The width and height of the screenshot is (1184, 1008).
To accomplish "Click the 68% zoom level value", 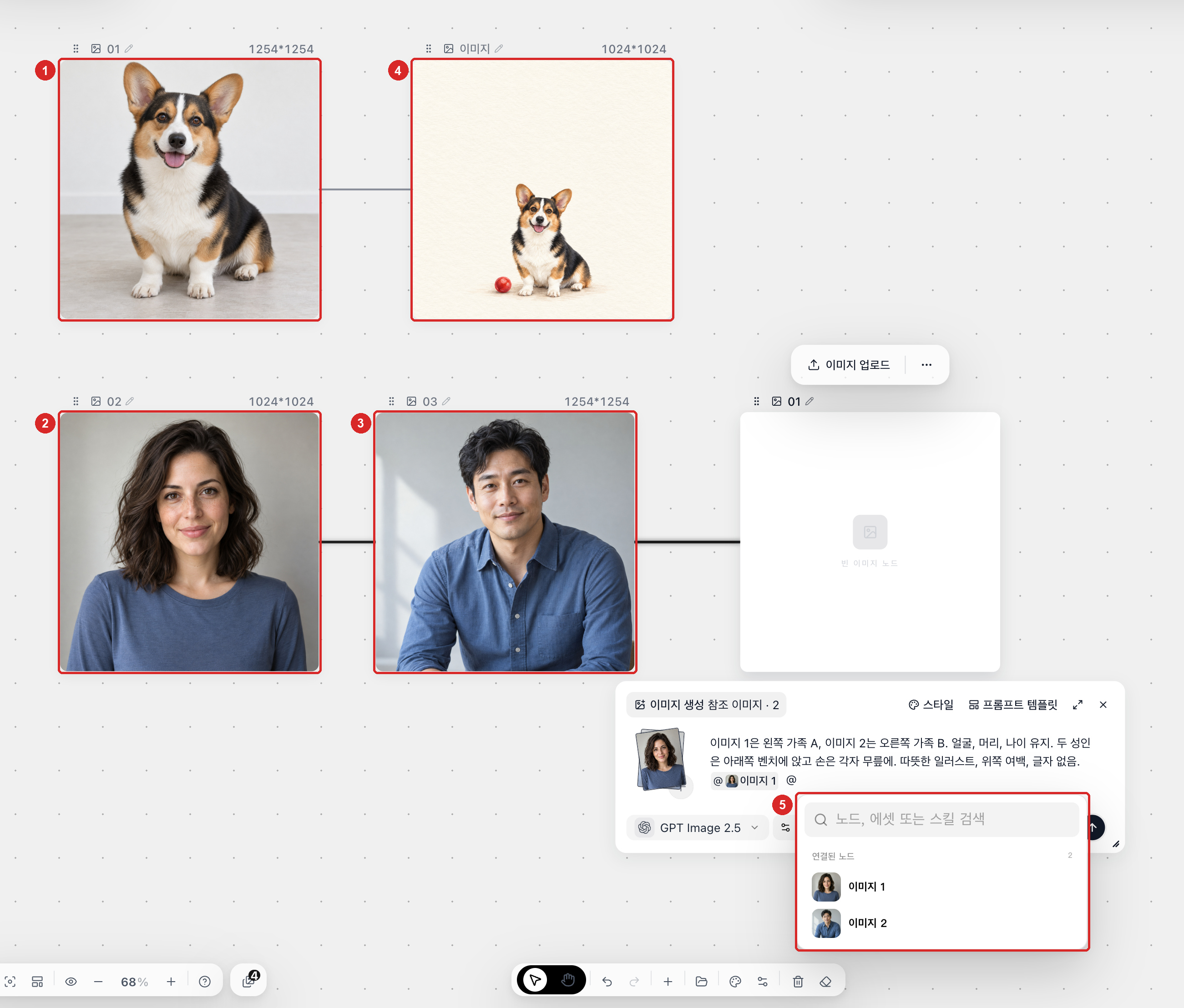I will tap(134, 982).
